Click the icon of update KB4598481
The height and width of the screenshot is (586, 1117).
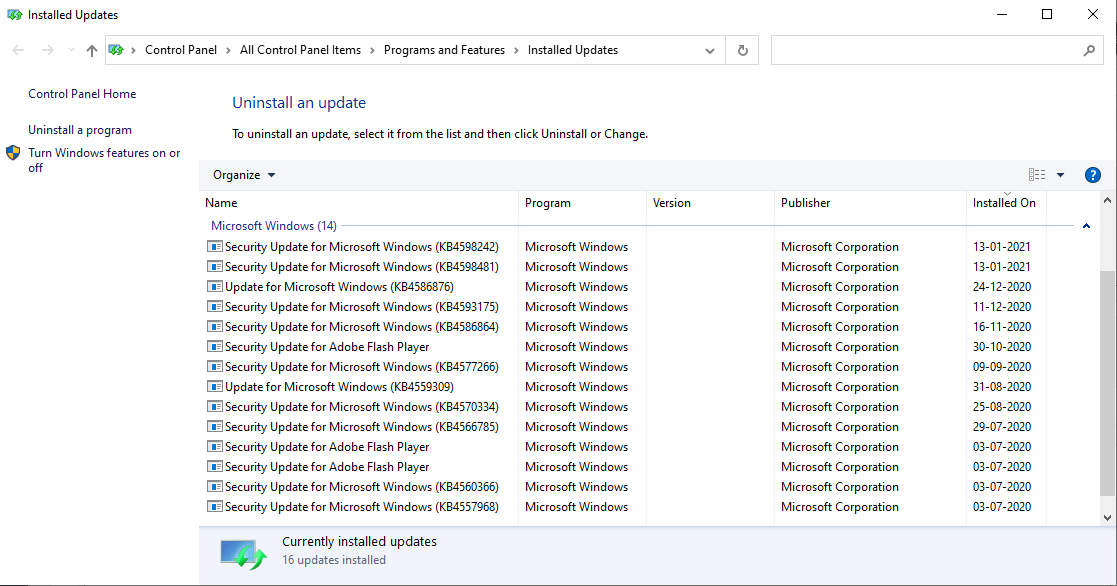pos(214,266)
